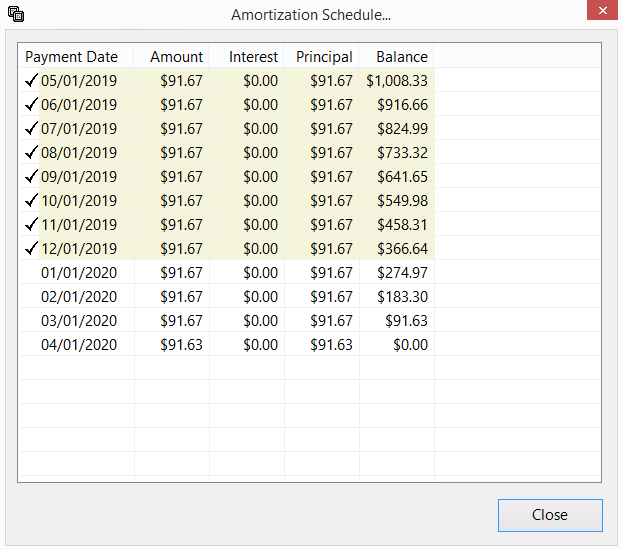Click the Interest column header

coord(253,57)
